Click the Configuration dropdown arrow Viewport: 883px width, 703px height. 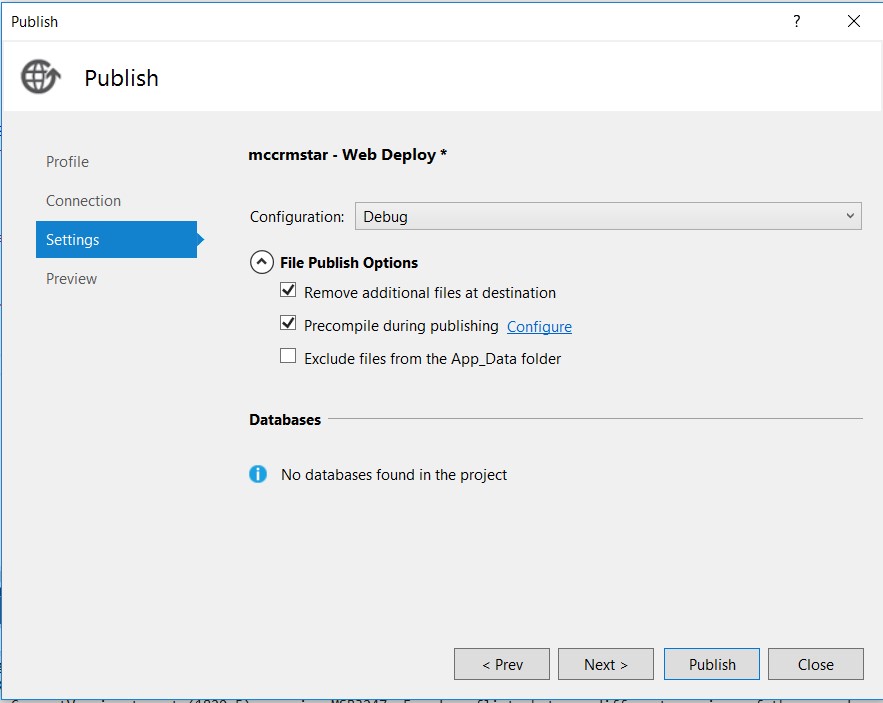pos(850,216)
